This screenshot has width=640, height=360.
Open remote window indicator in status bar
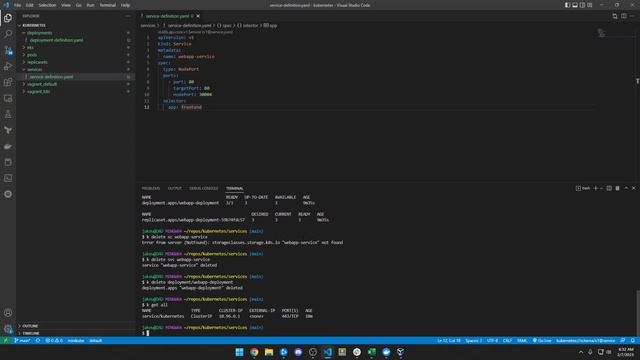pyautogui.click(x=5, y=340)
